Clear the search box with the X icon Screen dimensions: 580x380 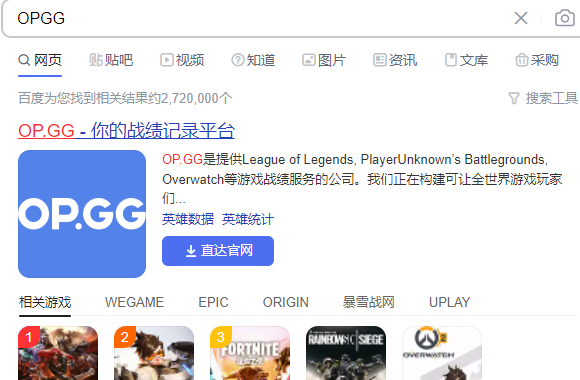tap(521, 18)
